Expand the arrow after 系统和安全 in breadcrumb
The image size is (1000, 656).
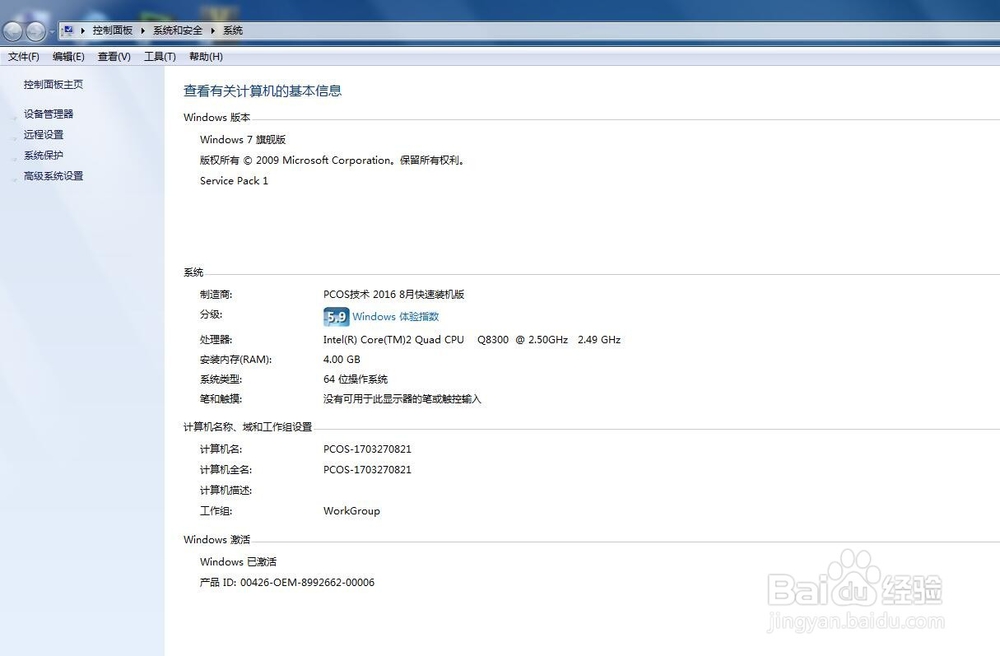point(212,31)
